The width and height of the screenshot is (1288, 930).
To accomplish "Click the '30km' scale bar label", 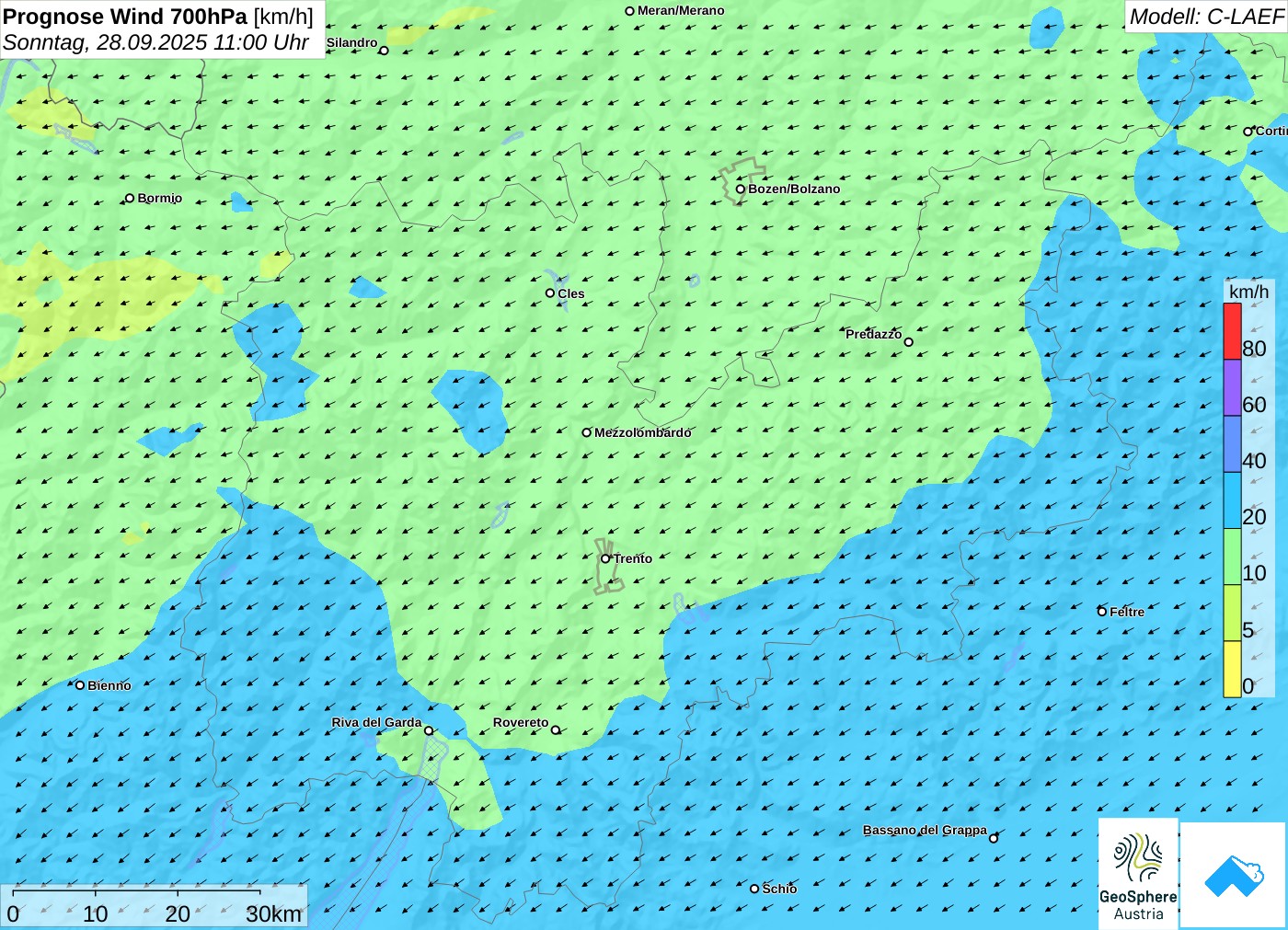I will (x=273, y=914).
